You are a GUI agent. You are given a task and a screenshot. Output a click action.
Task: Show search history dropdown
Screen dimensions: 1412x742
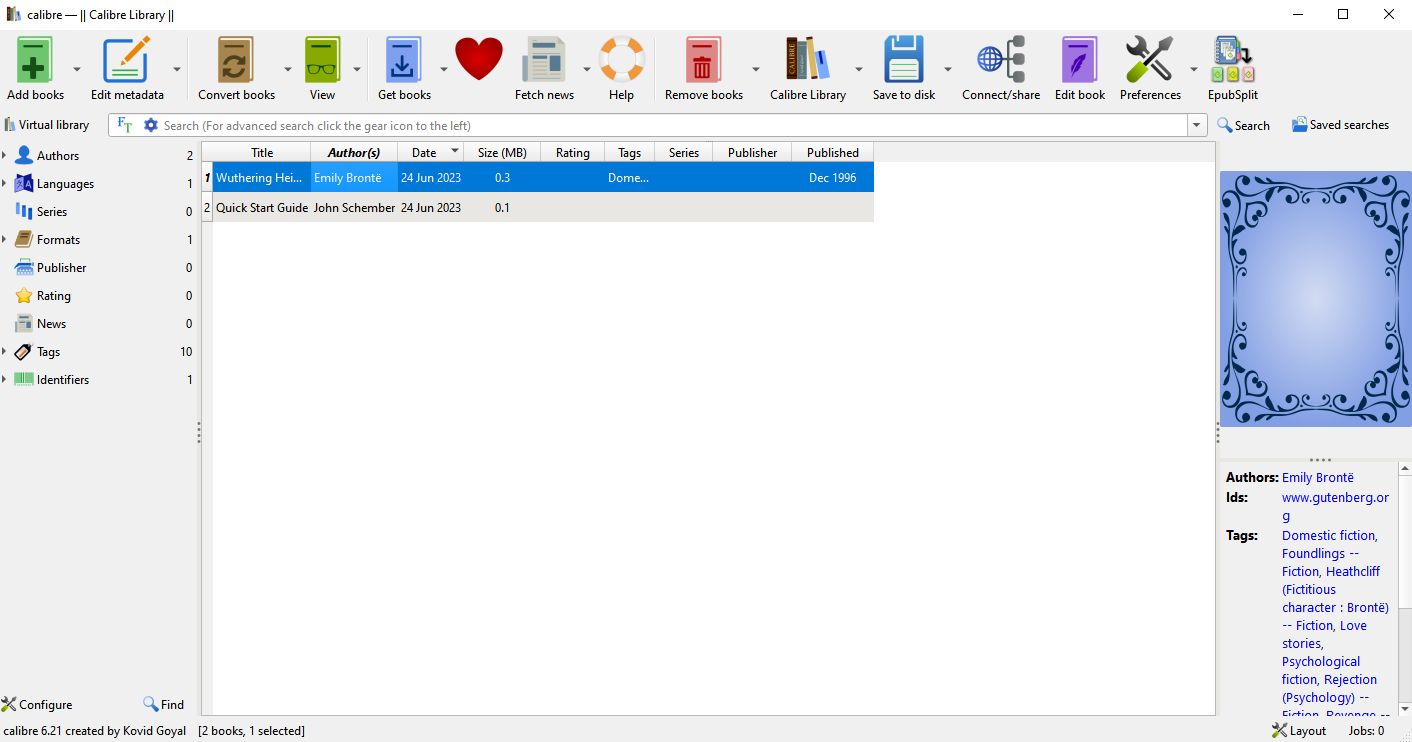[1197, 125]
